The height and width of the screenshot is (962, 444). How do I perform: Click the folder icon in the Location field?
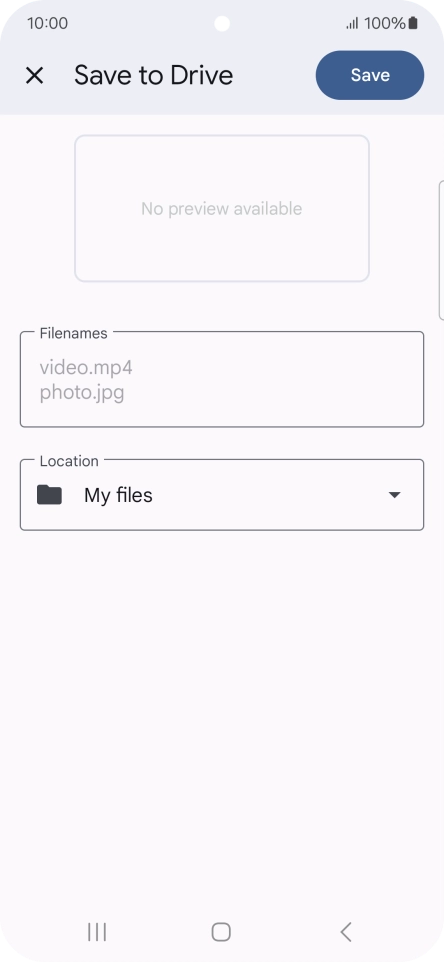tap(50, 494)
